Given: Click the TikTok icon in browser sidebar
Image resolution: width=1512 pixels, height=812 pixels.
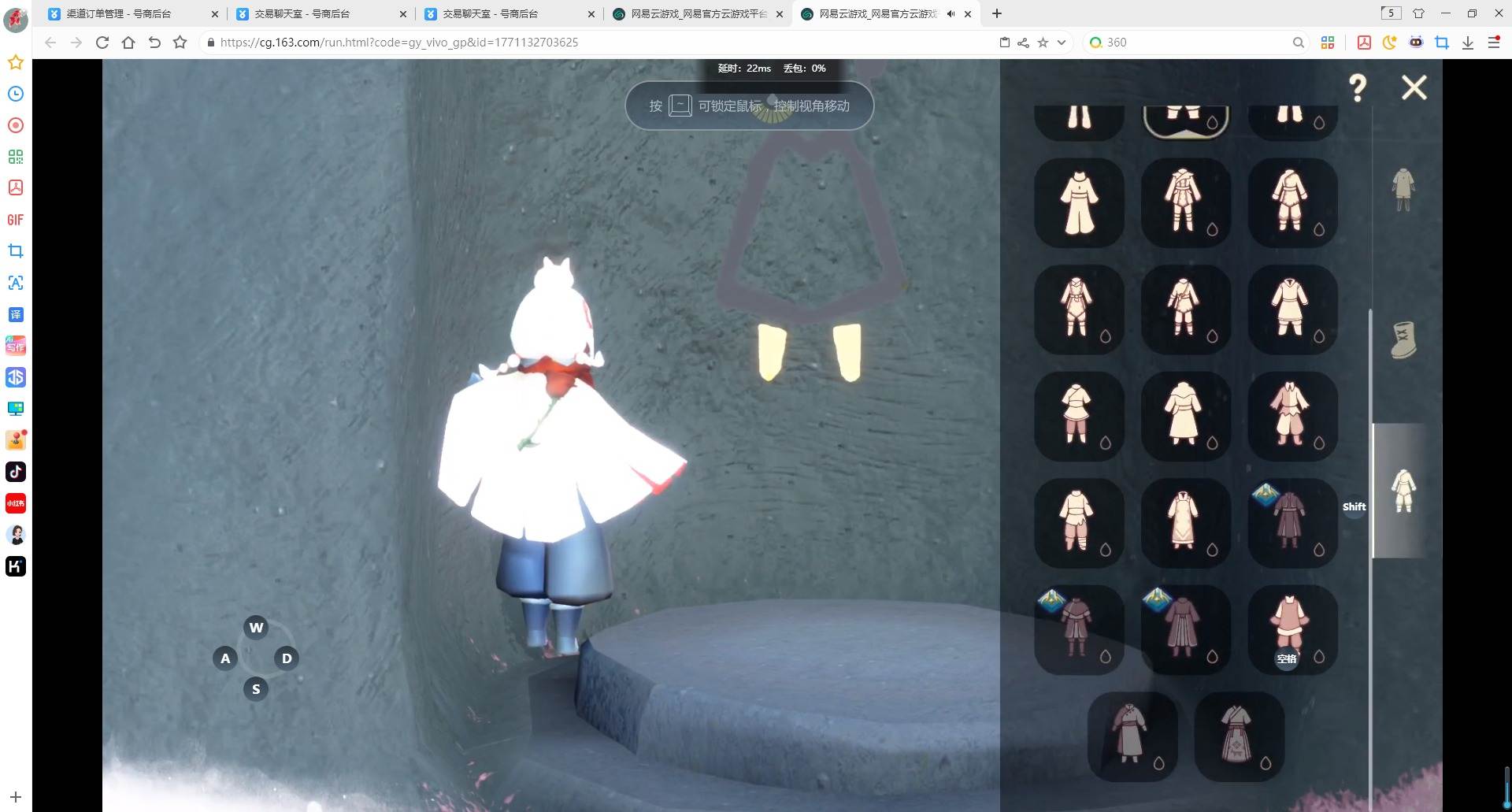Looking at the screenshot, I should tap(16, 472).
